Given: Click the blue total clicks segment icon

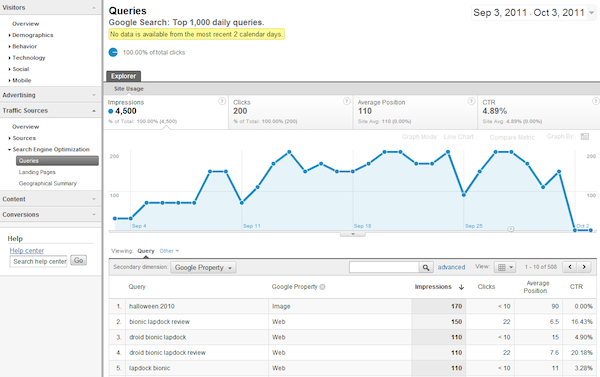Looking at the screenshot, I should [113, 52].
